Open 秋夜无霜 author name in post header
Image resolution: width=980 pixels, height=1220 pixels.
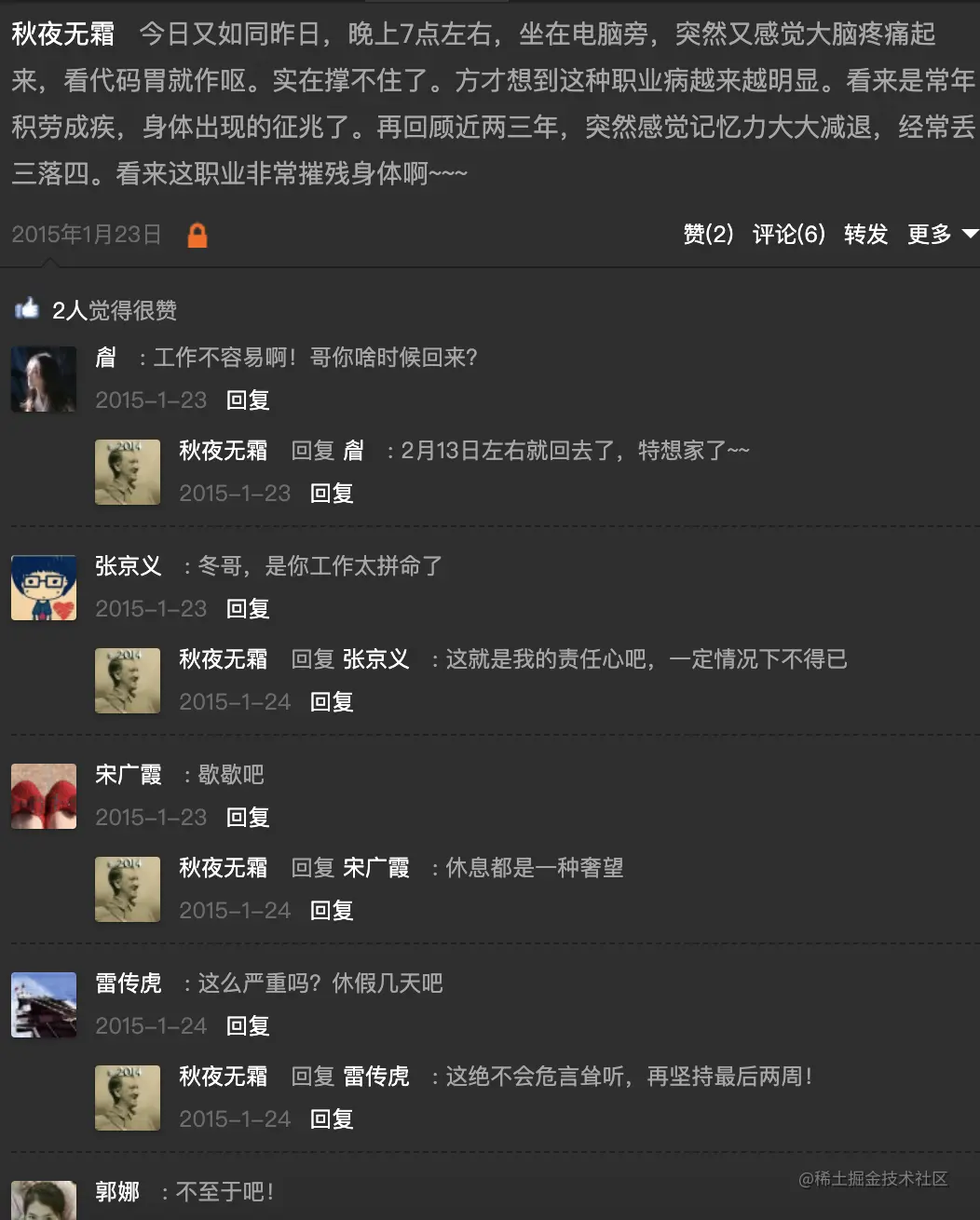[63, 34]
